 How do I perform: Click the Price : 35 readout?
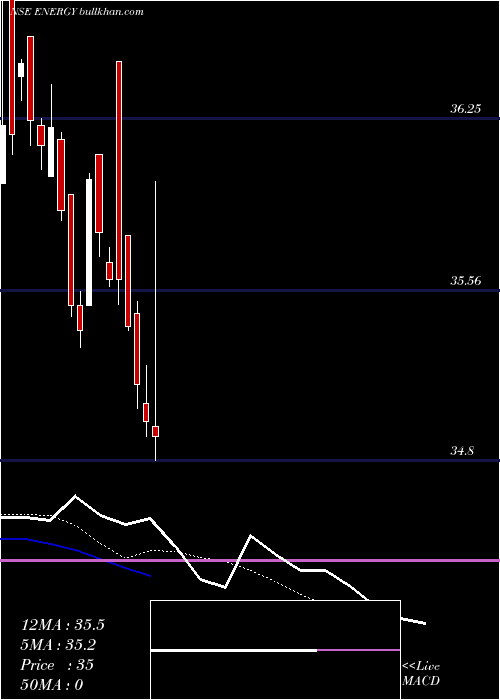click(x=57, y=665)
